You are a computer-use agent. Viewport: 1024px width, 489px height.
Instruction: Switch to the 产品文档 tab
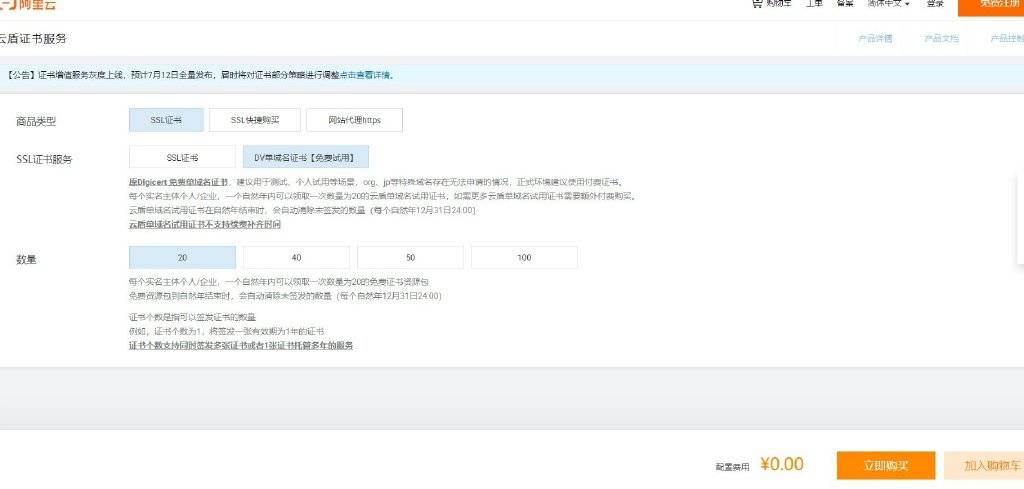coord(942,39)
